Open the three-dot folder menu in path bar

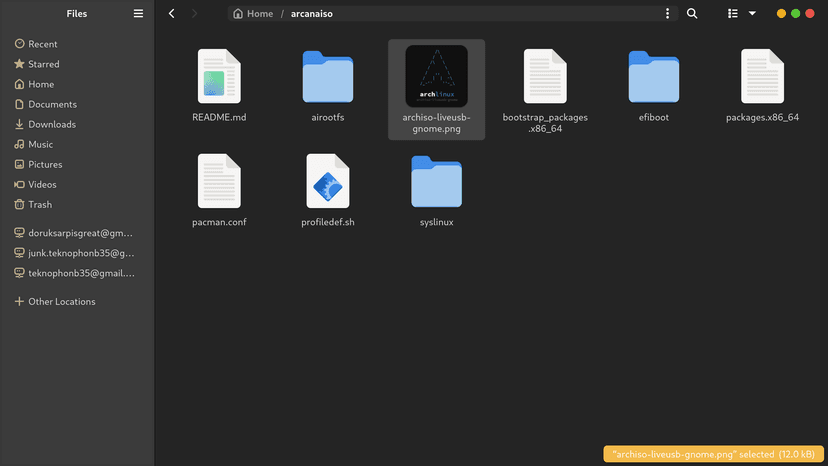click(x=667, y=14)
